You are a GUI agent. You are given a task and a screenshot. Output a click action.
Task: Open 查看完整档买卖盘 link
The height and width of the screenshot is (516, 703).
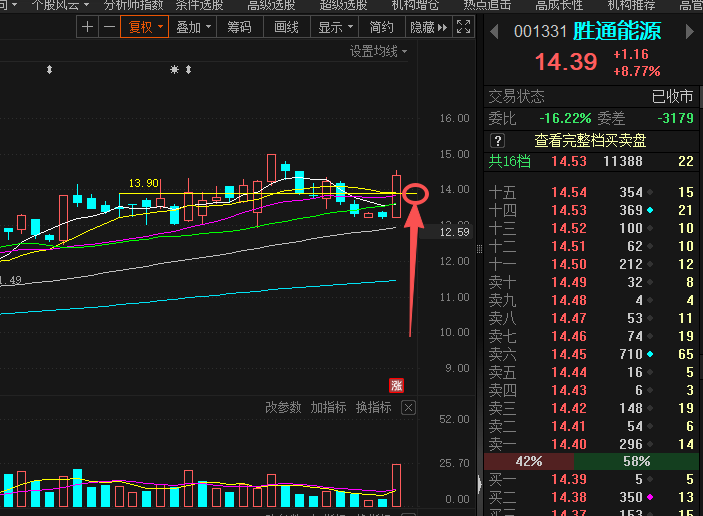(590, 141)
